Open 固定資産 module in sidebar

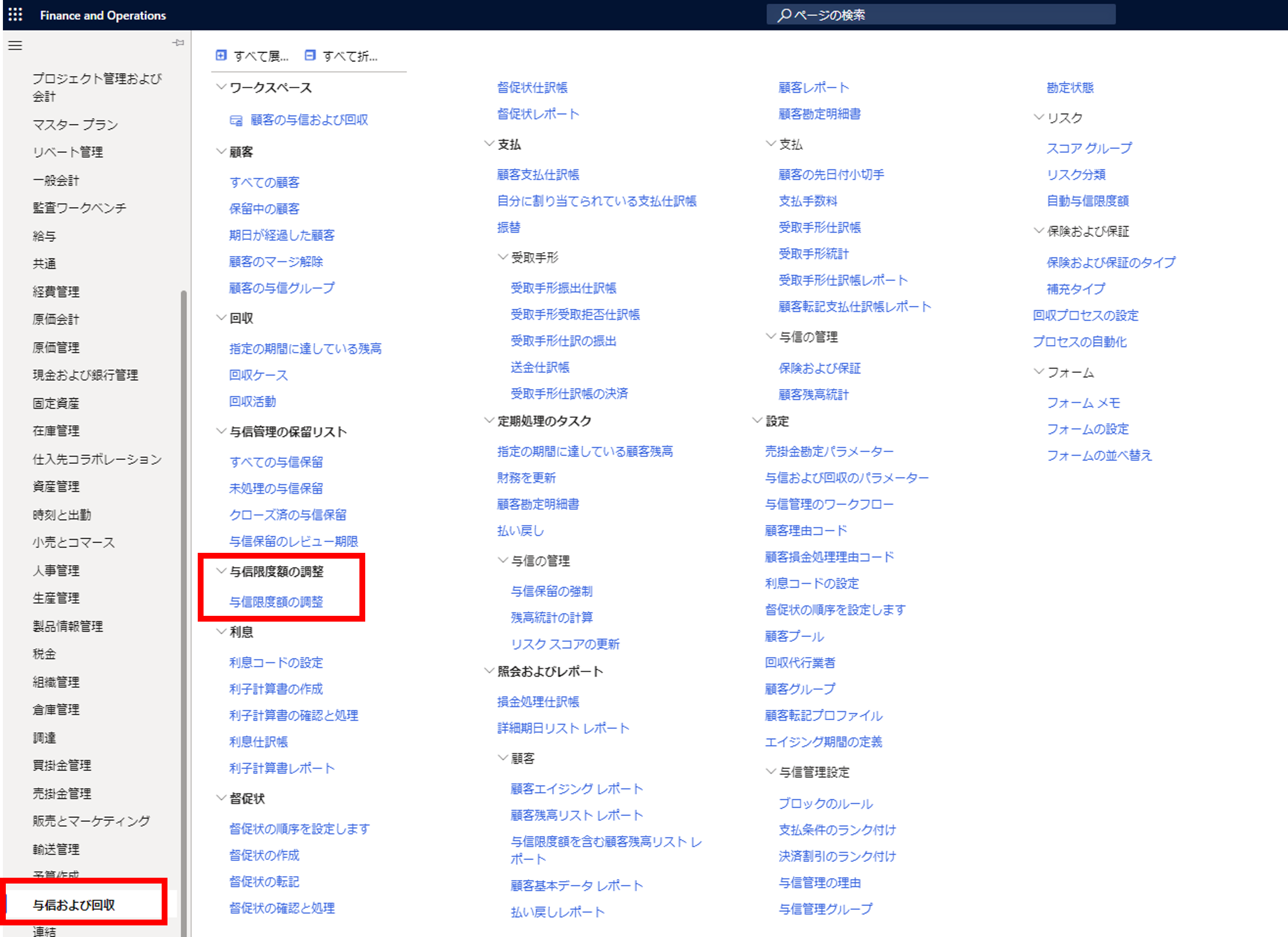point(56,403)
